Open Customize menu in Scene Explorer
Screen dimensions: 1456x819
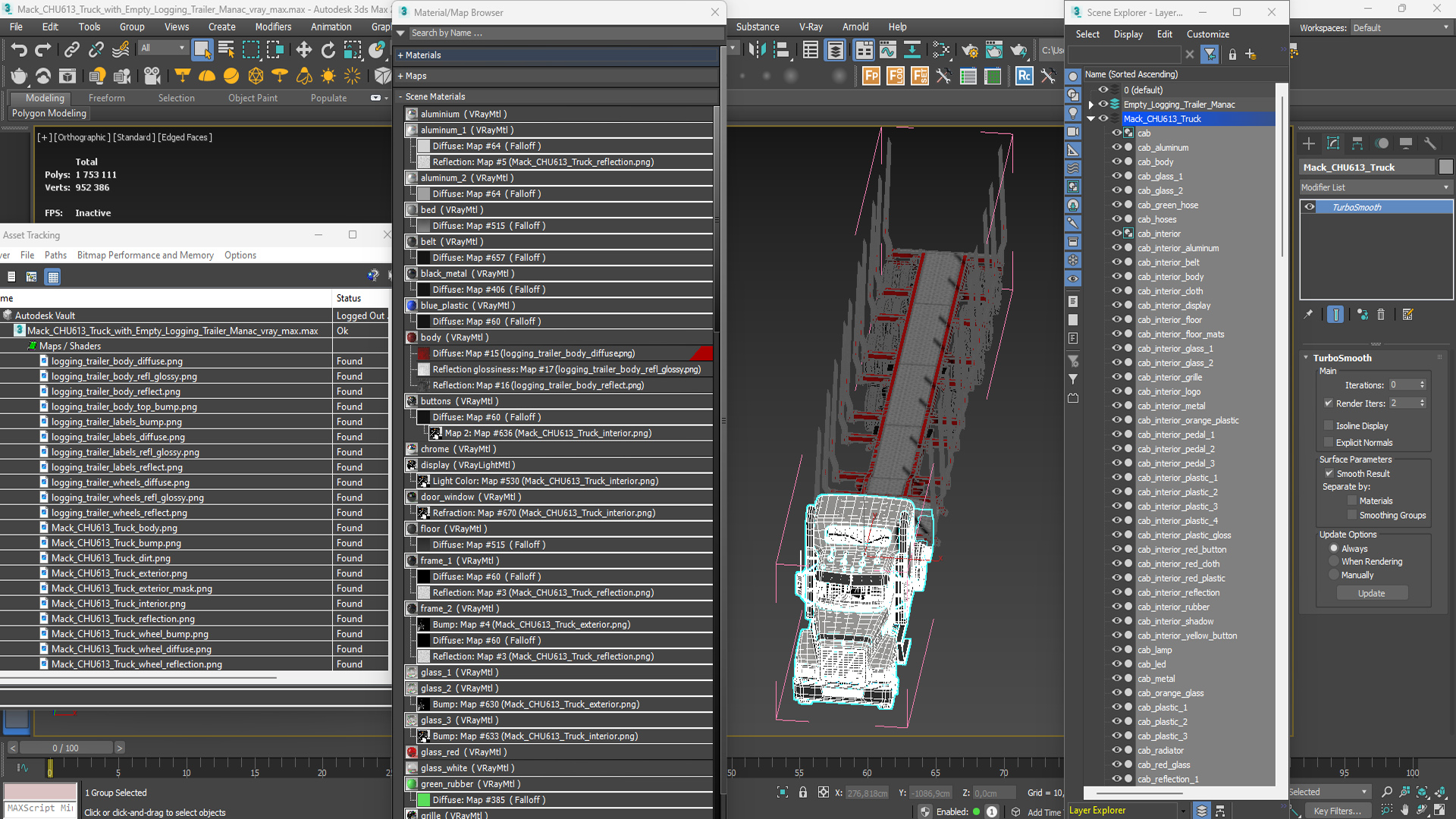pos(1208,34)
